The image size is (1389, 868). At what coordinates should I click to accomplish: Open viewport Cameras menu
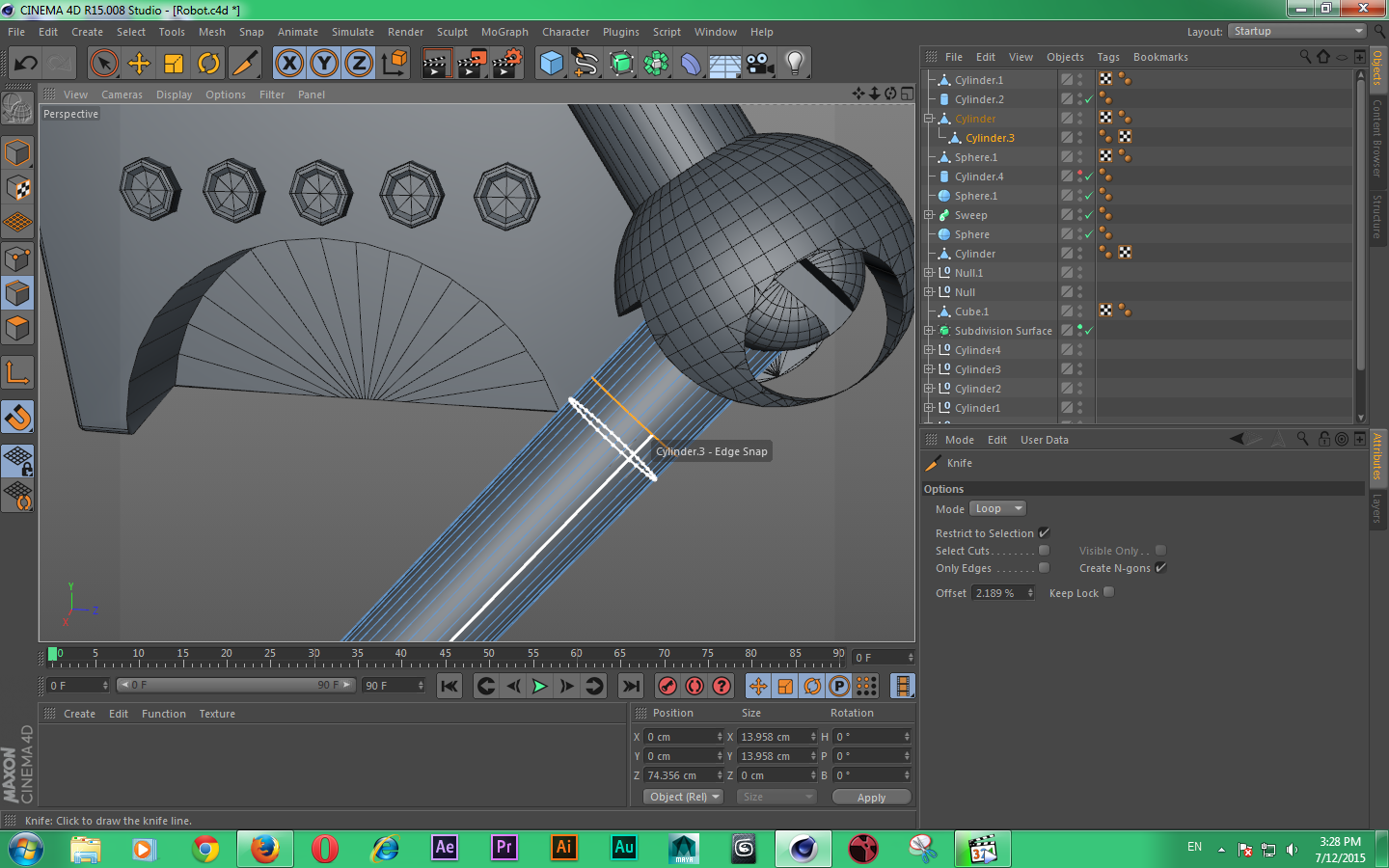click(x=122, y=95)
